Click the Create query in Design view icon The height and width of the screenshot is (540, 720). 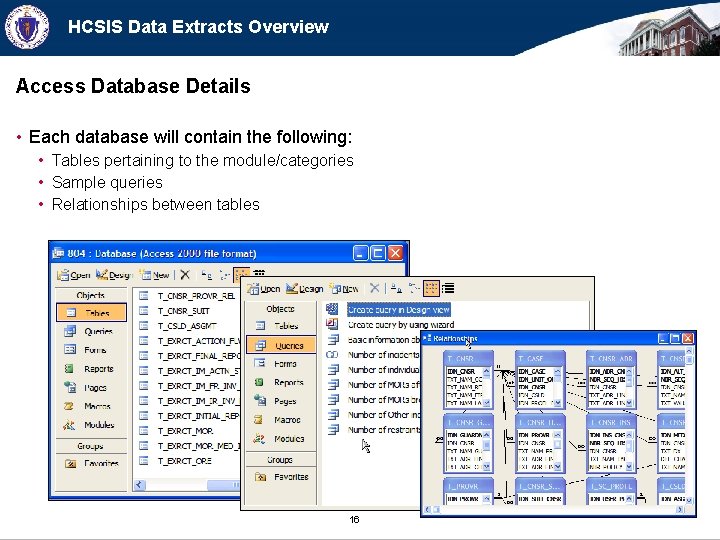[x=332, y=309]
